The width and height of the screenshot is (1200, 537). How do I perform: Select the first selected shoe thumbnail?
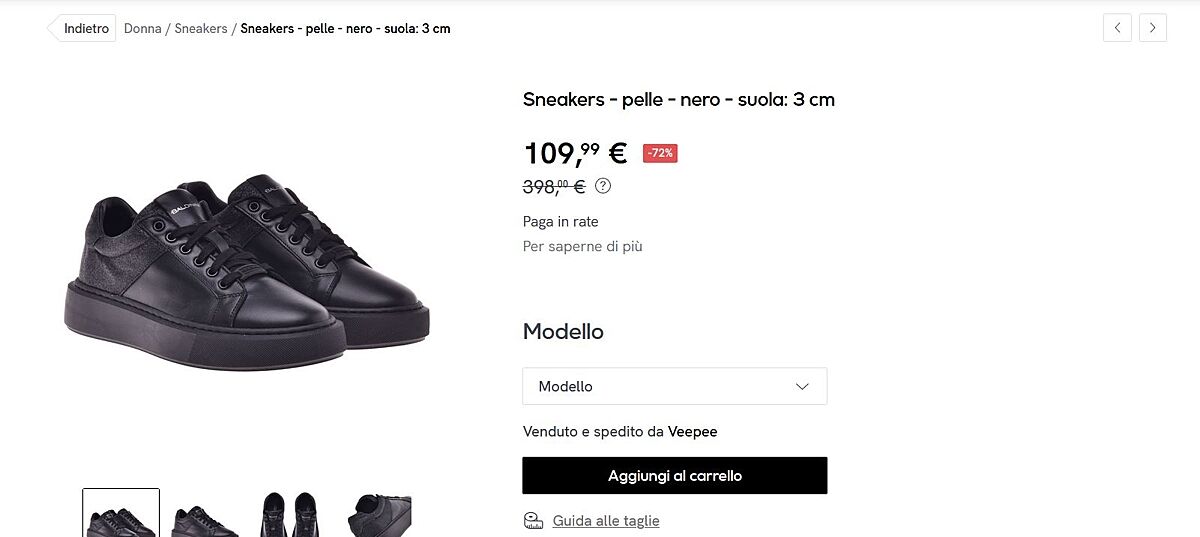coord(121,513)
